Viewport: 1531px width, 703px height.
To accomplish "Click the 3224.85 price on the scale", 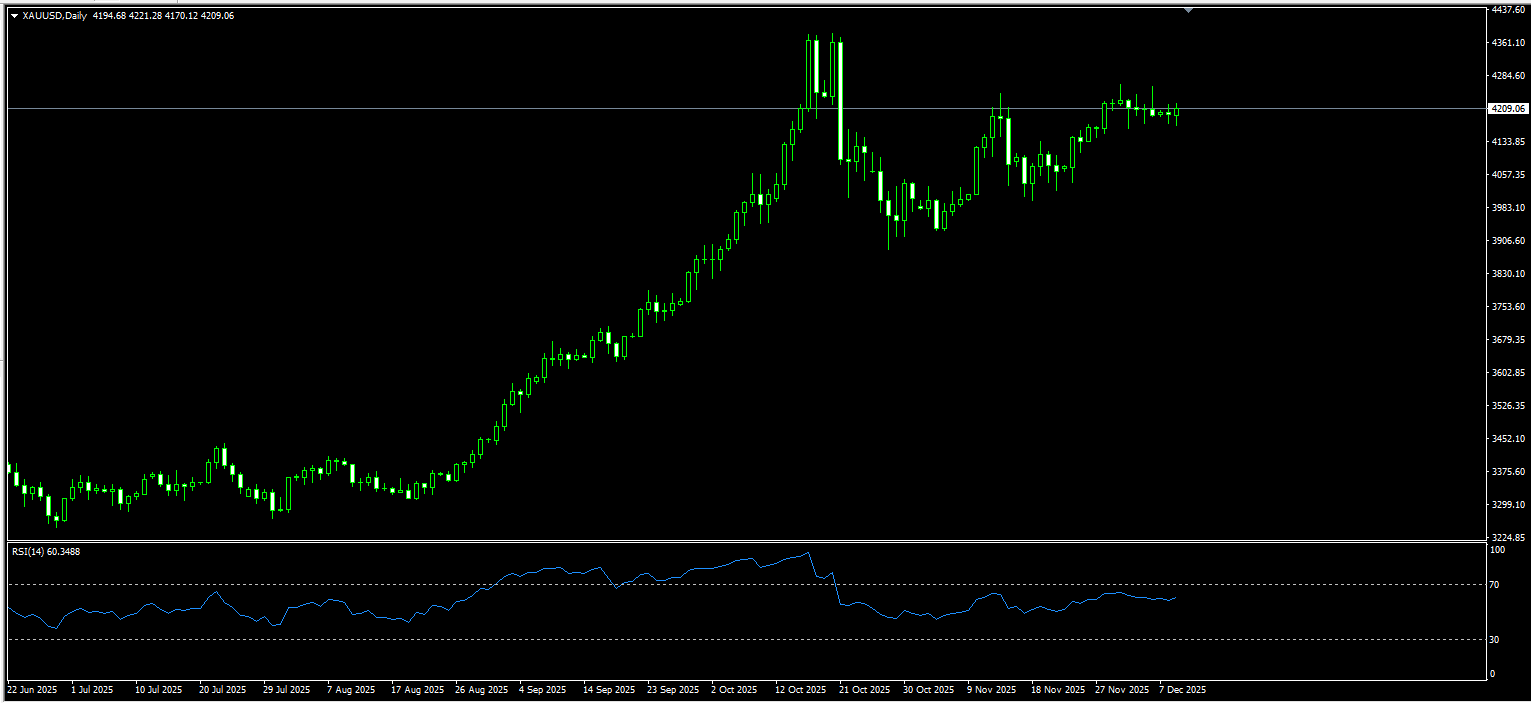I will [x=1507, y=538].
